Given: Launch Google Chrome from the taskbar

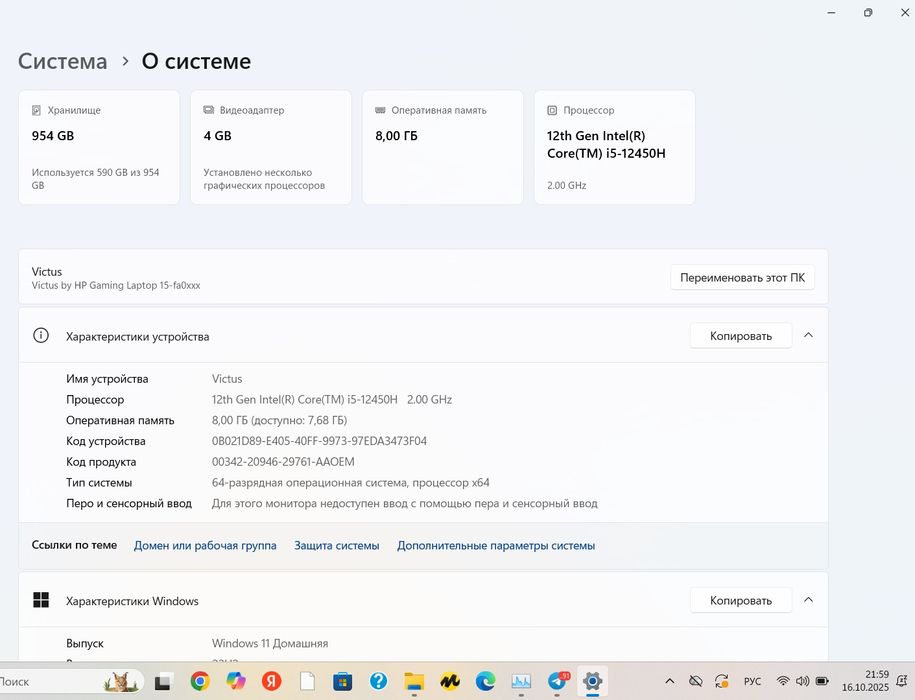Looking at the screenshot, I should tap(200, 681).
